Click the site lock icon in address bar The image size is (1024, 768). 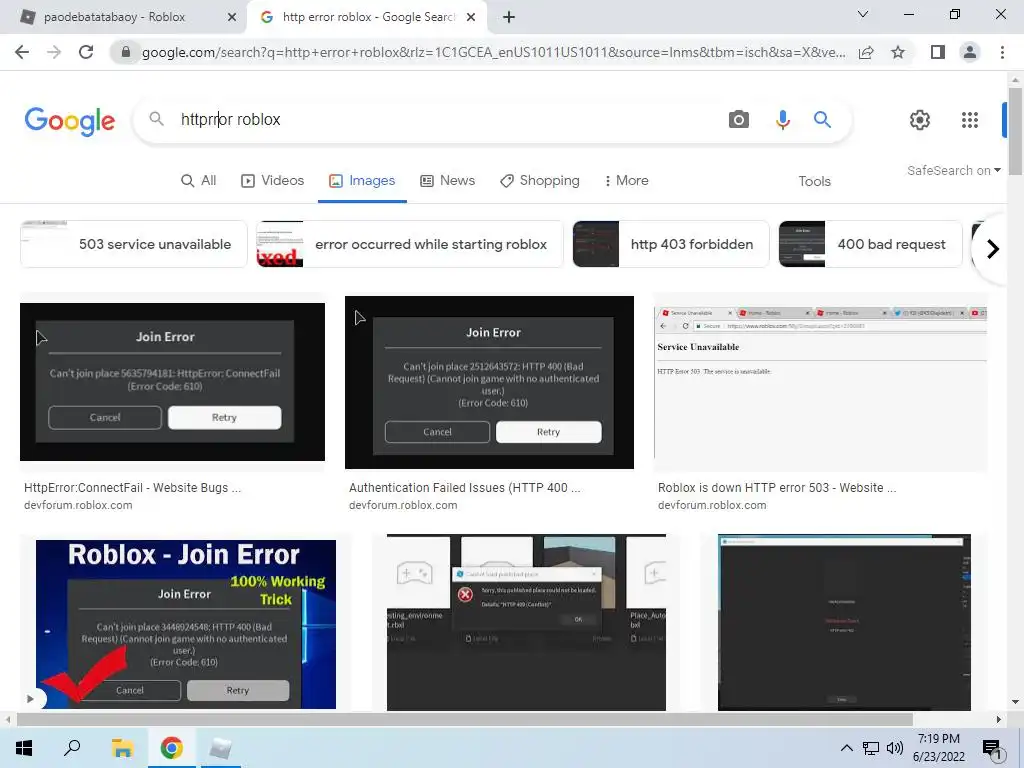(x=125, y=52)
